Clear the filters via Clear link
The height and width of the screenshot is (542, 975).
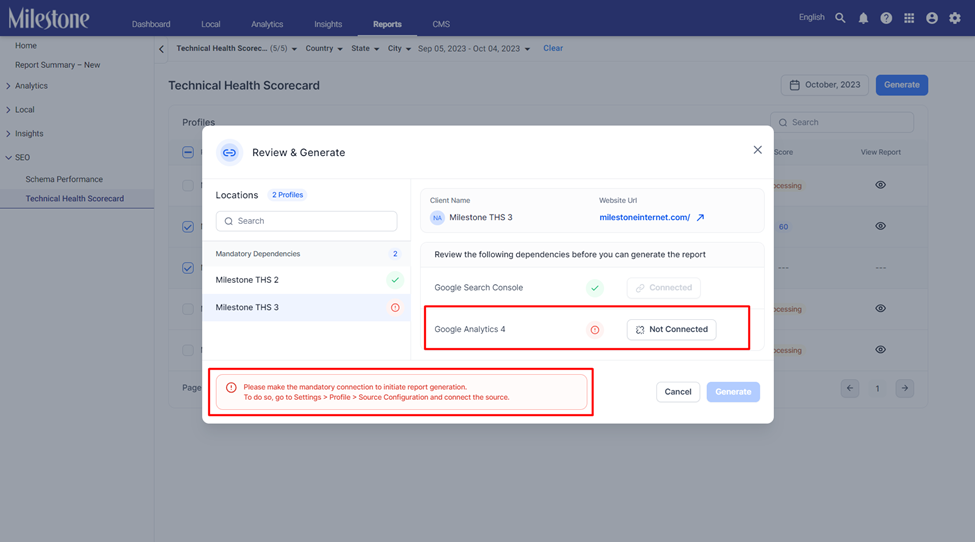coord(553,48)
